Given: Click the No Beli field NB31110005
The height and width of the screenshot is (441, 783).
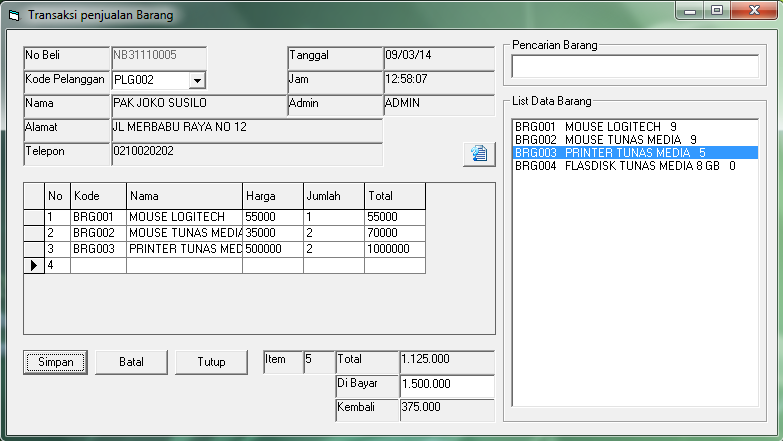Looking at the screenshot, I should click(159, 58).
